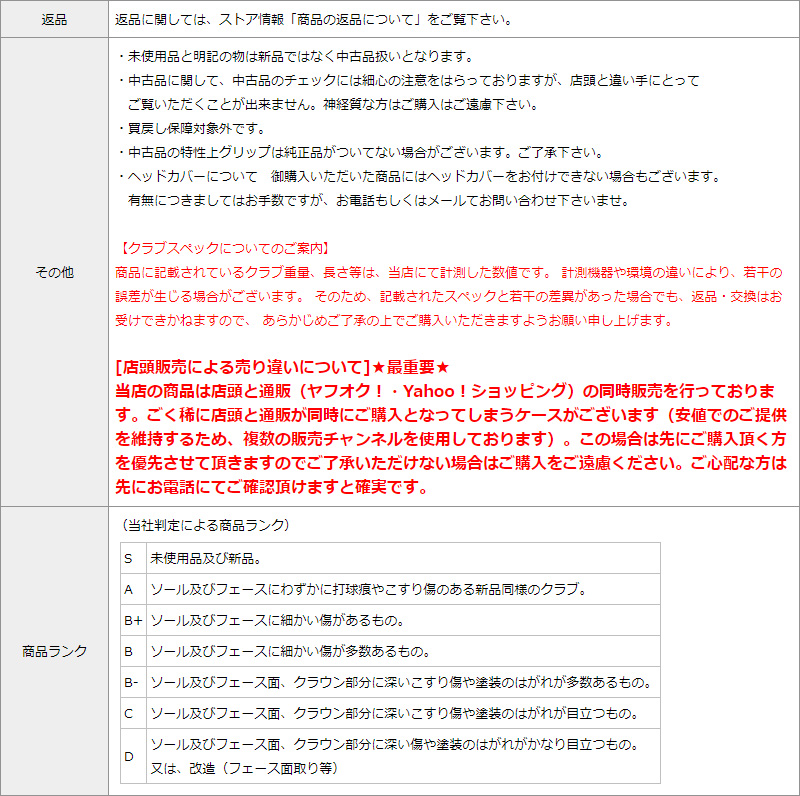Image resolution: width=800 pixels, height=796 pixels.
Task: Select the A rank label cell
Action: 132,589
